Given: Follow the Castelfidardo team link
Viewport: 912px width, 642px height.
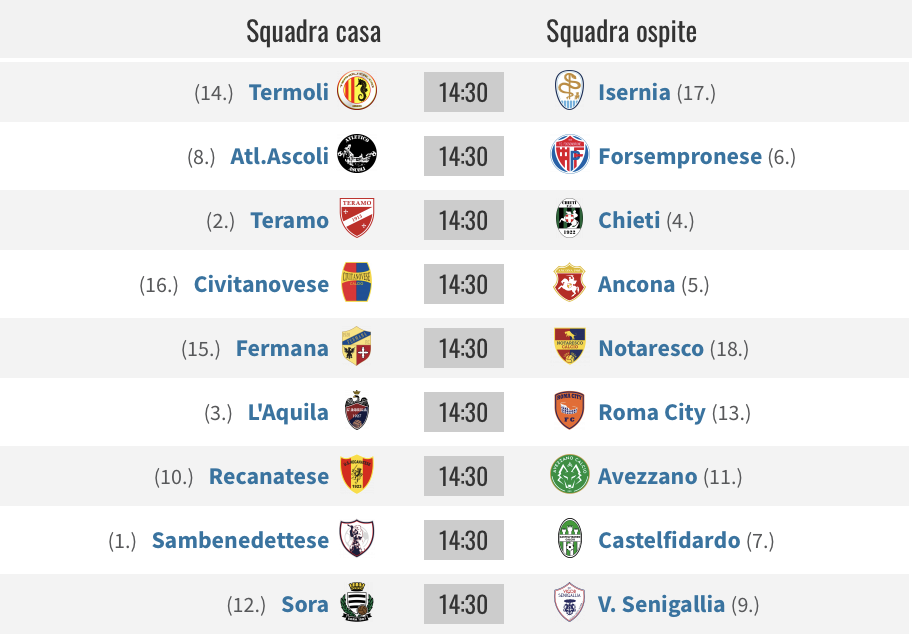Looking at the screenshot, I should tap(669, 541).
